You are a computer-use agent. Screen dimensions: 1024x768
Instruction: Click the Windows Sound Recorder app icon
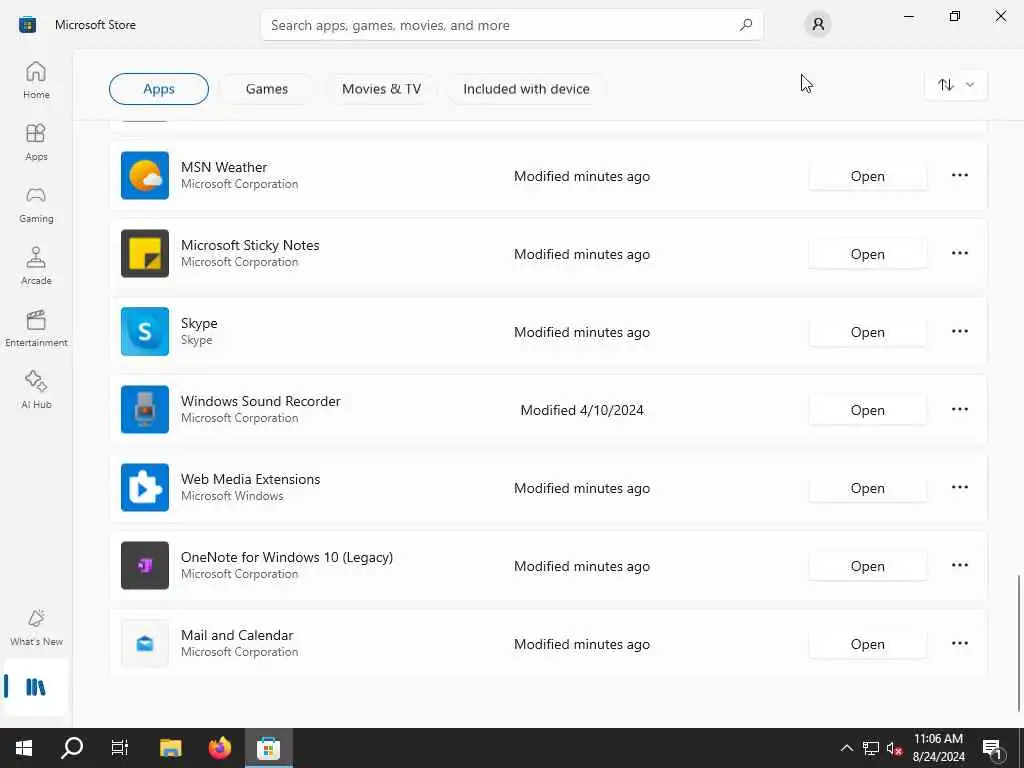coord(145,409)
